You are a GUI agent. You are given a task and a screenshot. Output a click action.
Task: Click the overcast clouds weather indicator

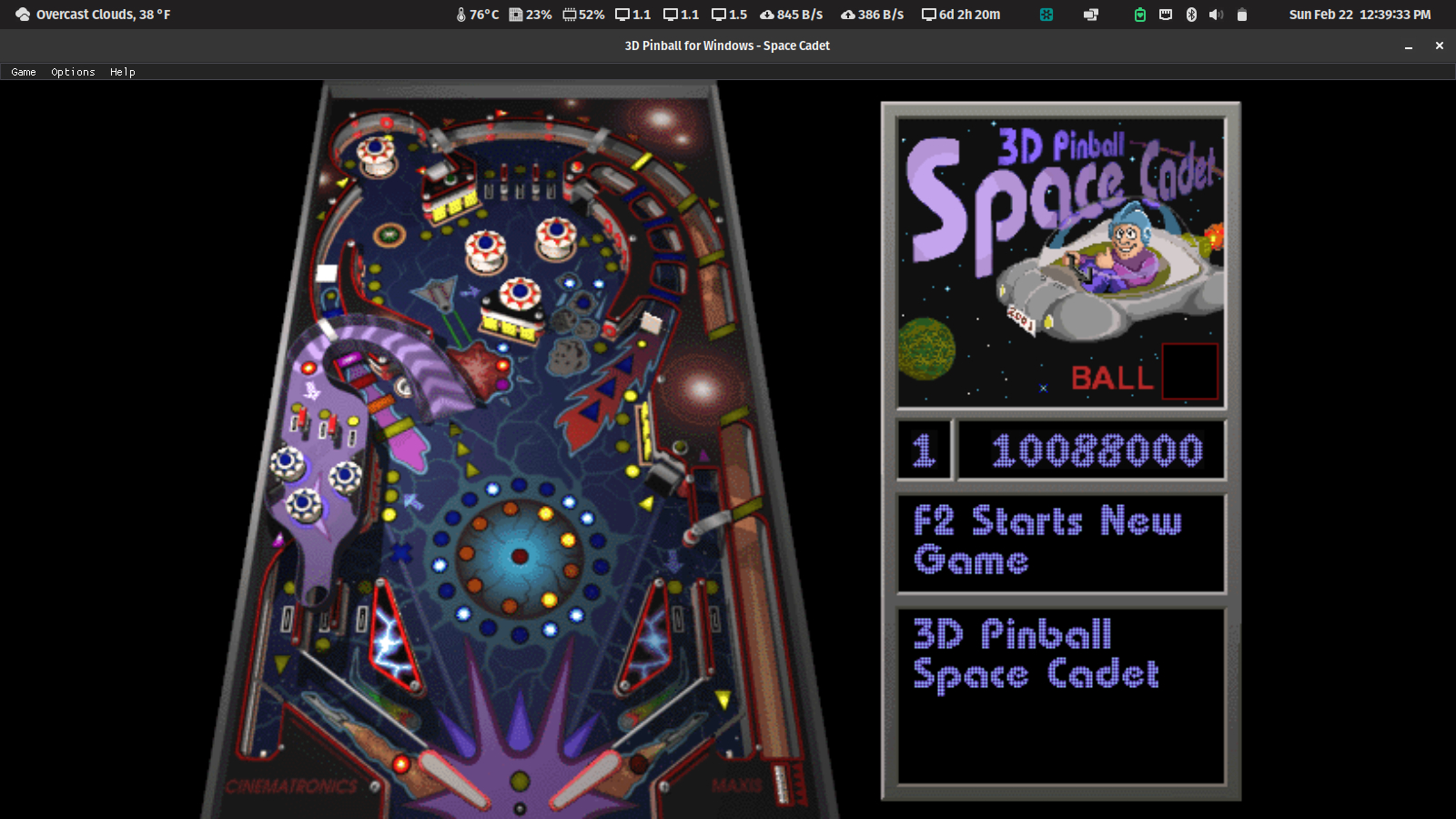[93, 15]
